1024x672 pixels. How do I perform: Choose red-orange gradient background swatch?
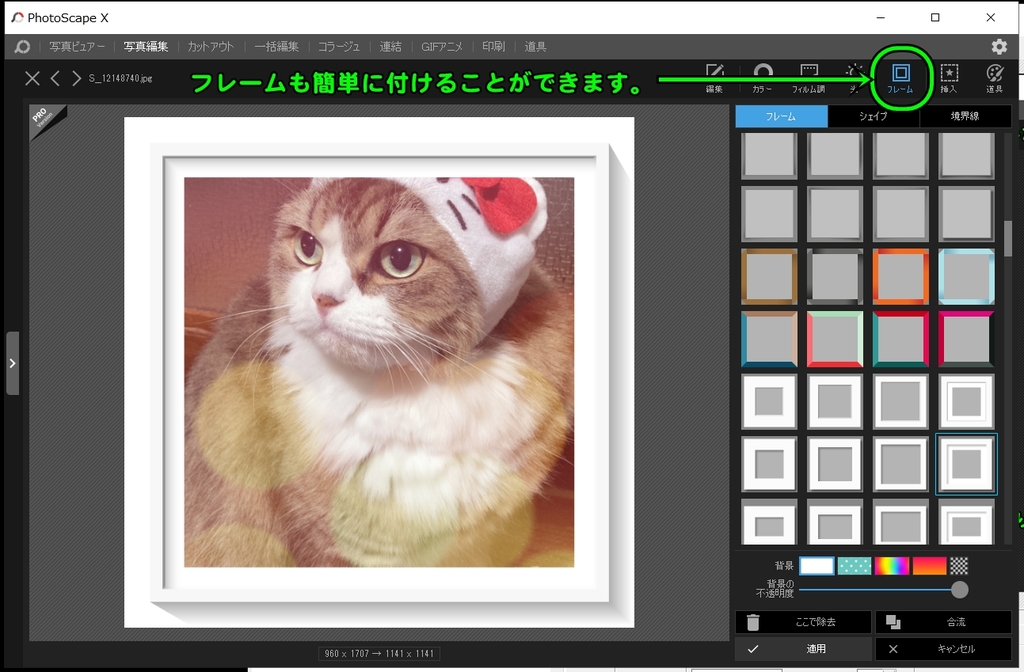929,566
